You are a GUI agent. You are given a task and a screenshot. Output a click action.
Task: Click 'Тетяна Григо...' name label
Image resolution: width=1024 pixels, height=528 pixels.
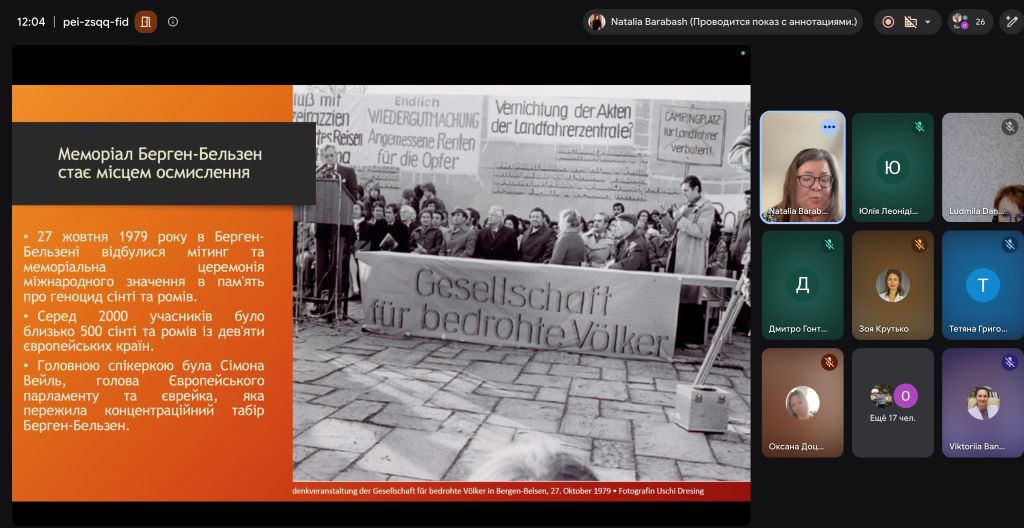click(978, 329)
